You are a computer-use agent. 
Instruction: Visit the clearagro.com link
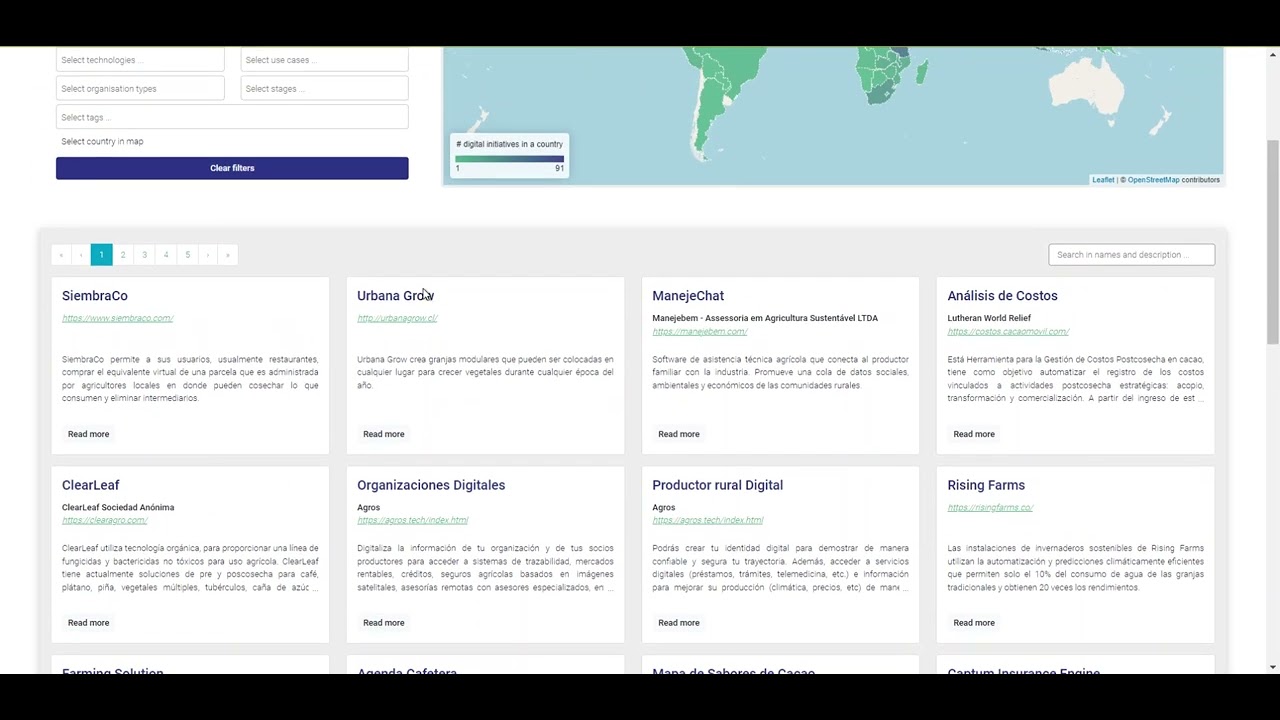pyautogui.click(x=104, y=520)
